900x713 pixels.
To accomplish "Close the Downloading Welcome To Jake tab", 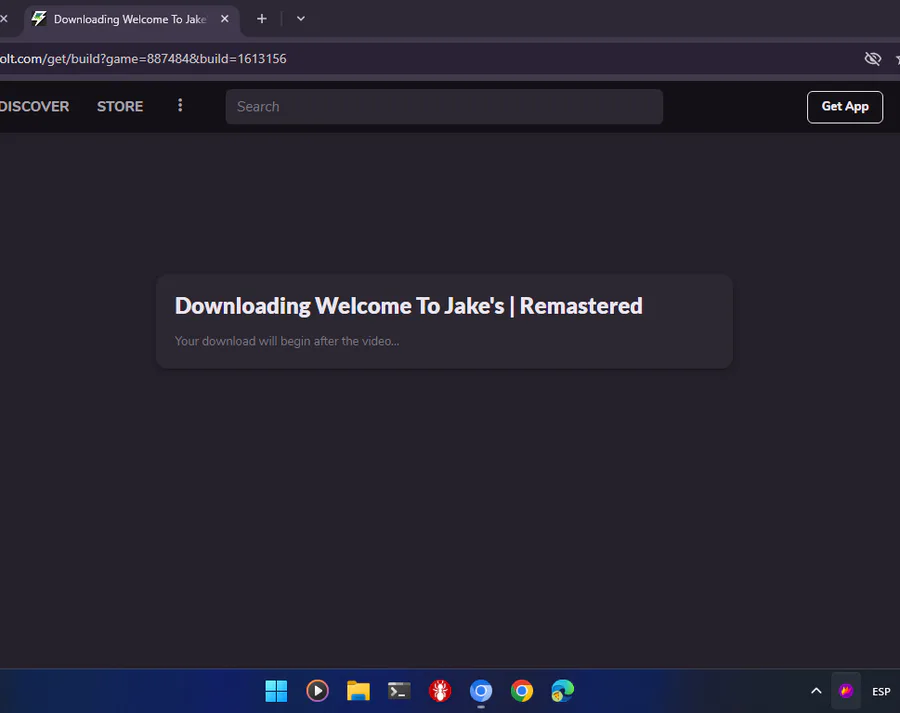I will point(225,19).
